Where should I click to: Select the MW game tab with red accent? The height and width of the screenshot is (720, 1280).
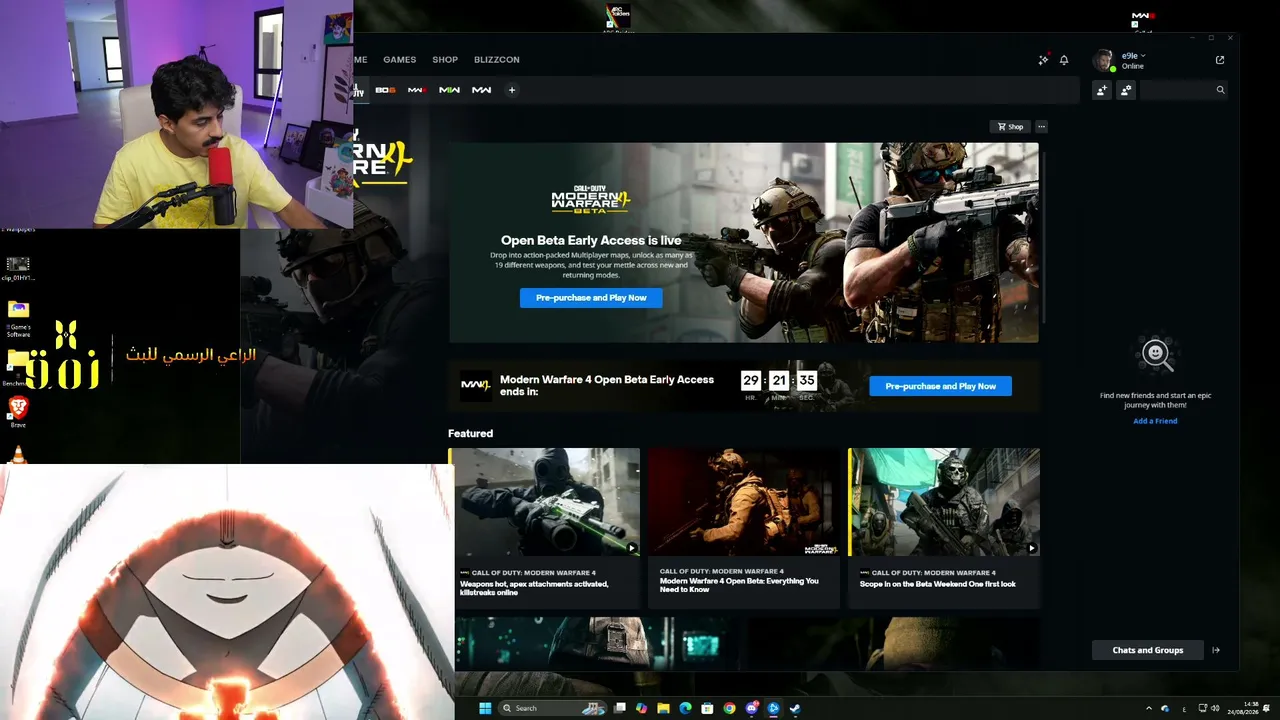pyautogui.click(x=417, y=90)
